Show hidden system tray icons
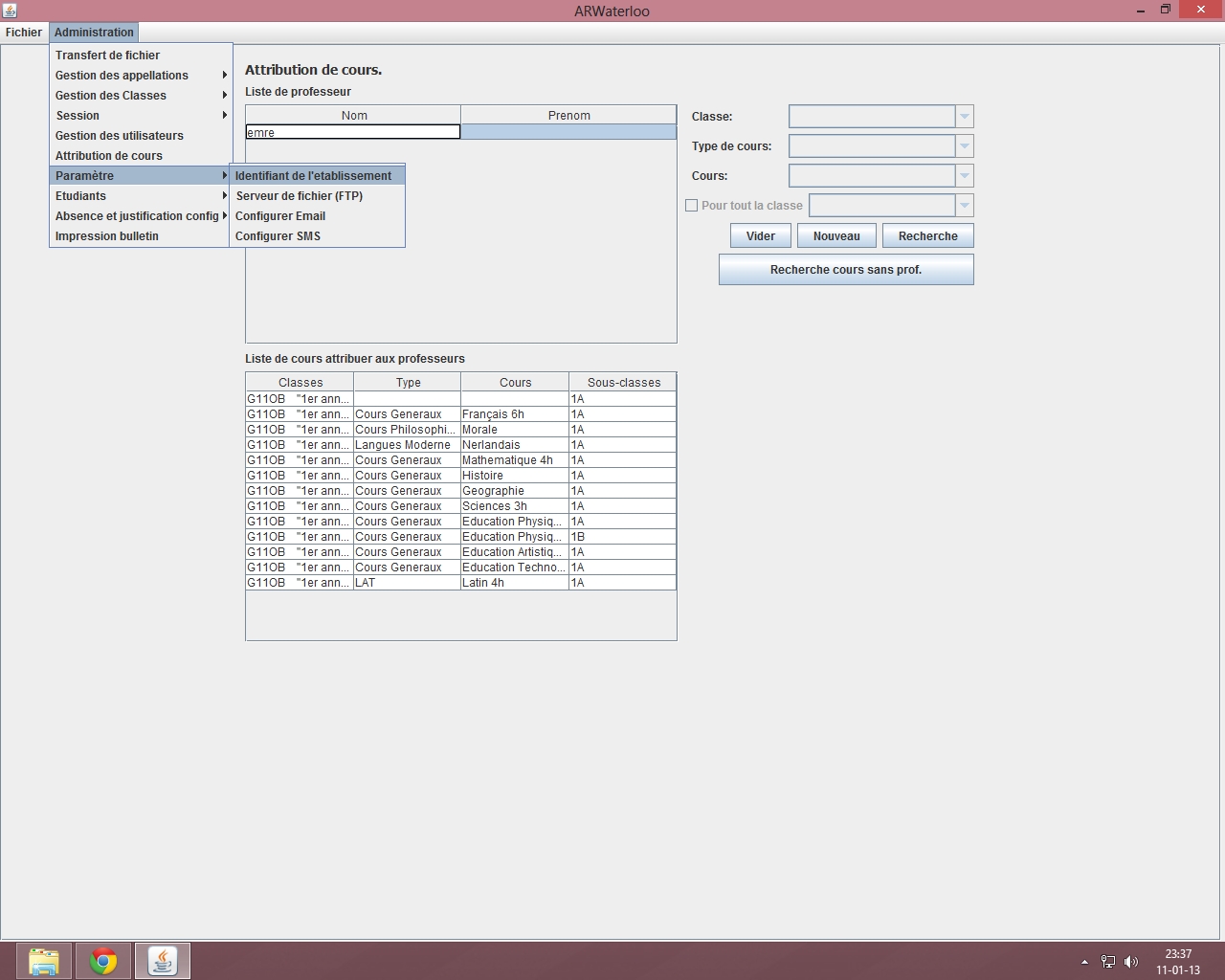 click(x=1084, y=962)
